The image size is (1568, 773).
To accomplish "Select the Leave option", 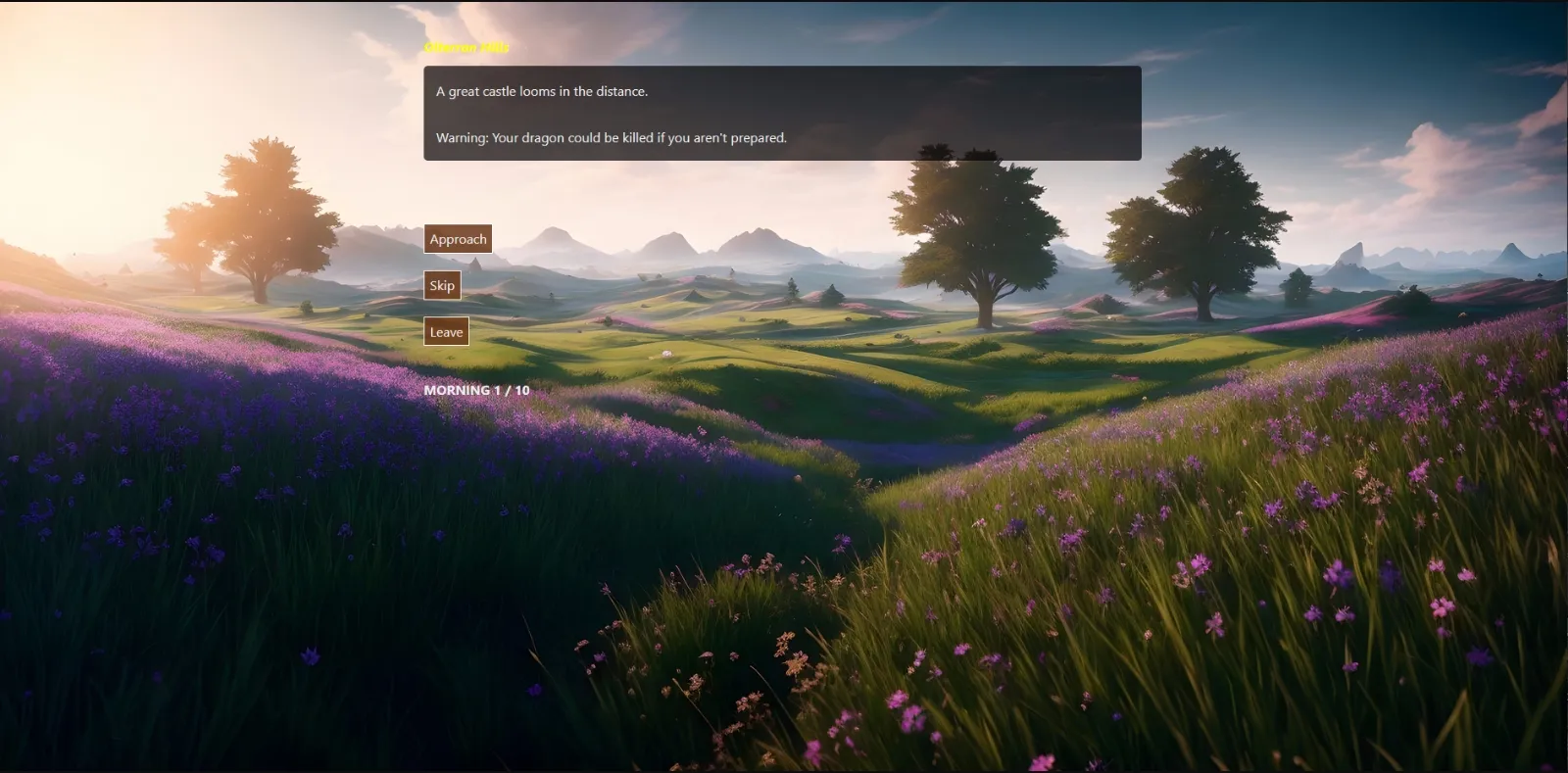I will click(x=446, y=332).
